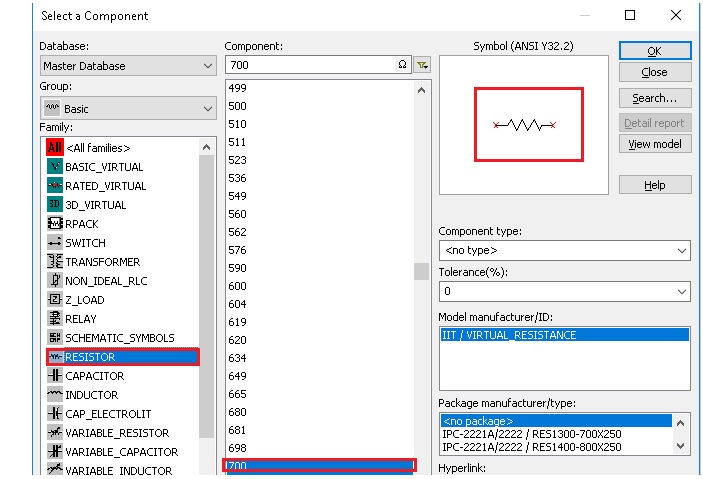This screenshot has height=479, width=703.
Task: Expand the Group dropdown showing Basic
Action: (128, 108)
